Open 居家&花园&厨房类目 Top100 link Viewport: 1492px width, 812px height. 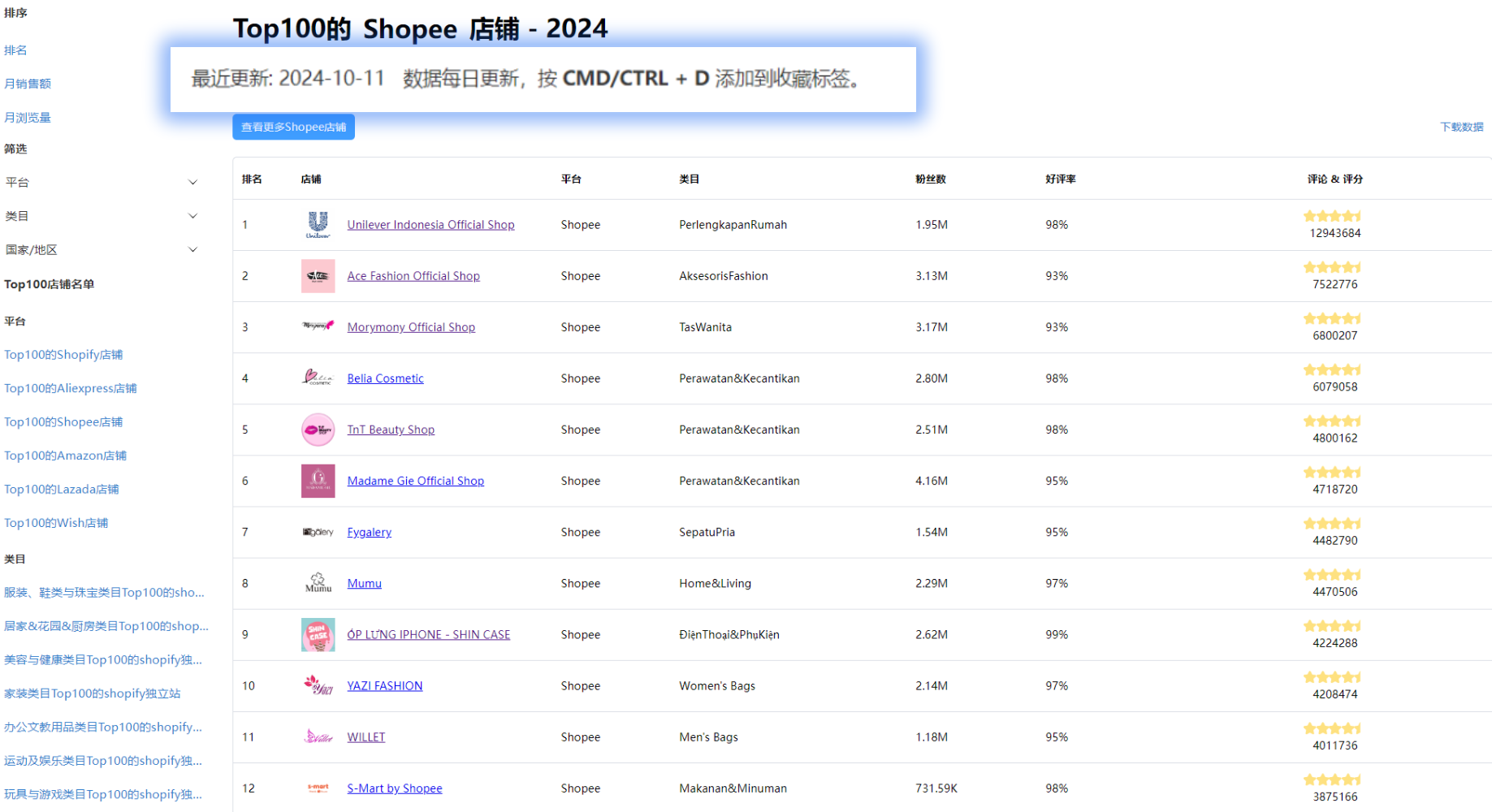[106, 626]
